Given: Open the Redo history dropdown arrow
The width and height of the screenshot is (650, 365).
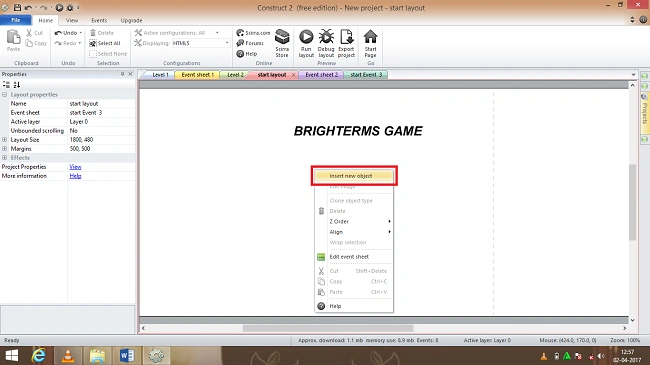Looking at the screenshot, I should [80, 43].
